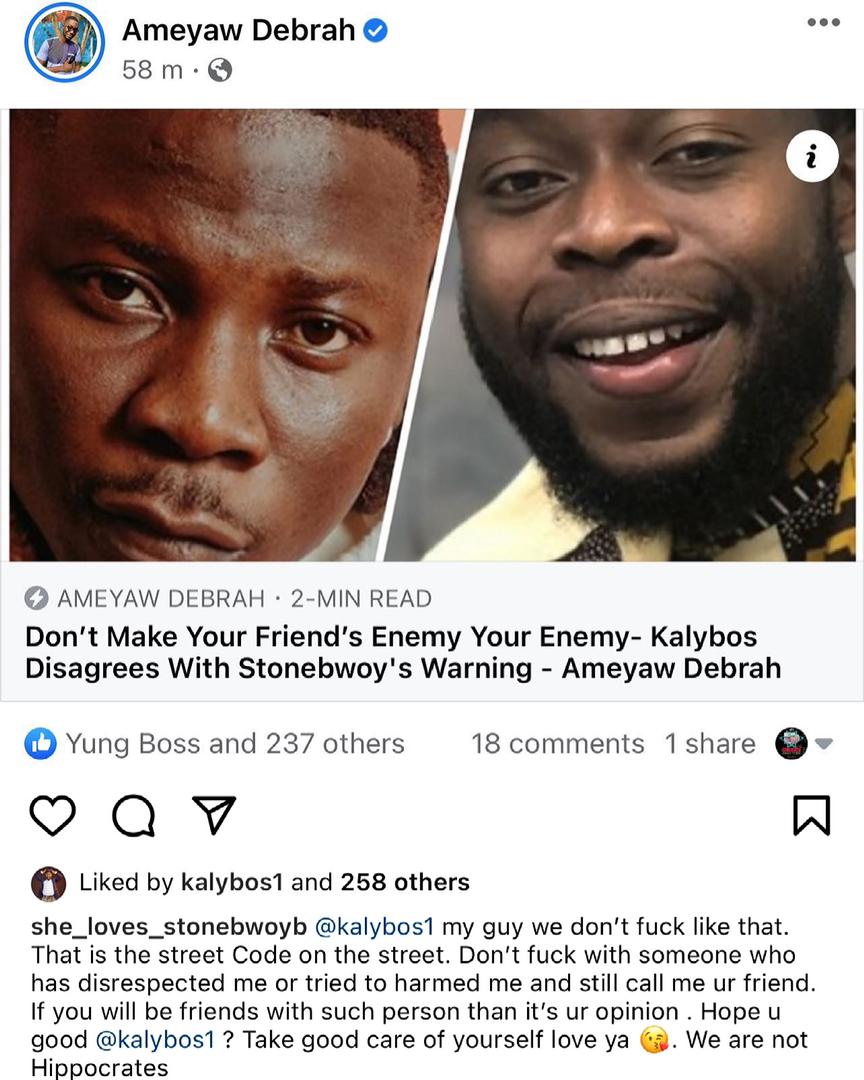The height and width of the screenshot is (1080, 864).
Task: Open the she_loves_stonebwoyb username
Action: (169, 927)
